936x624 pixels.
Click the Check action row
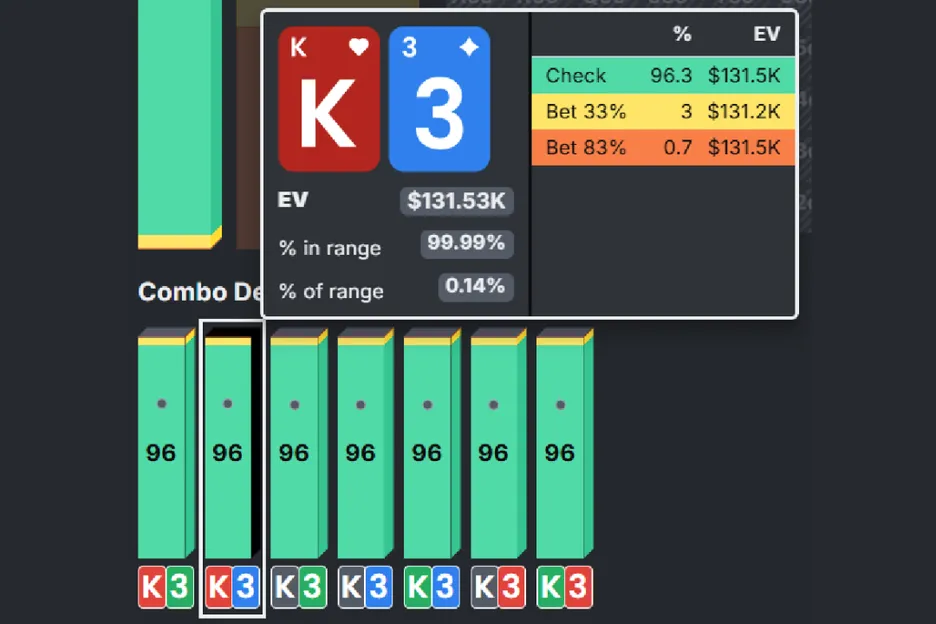[663, 75]
